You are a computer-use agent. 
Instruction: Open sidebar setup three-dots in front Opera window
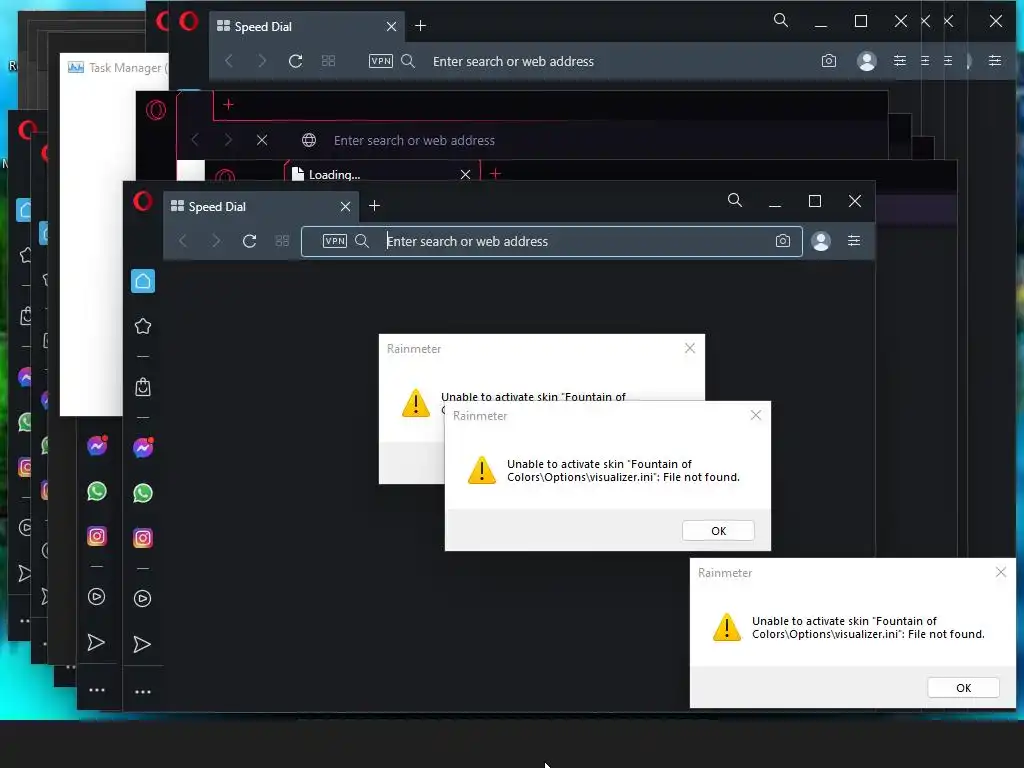coord(142,692)
